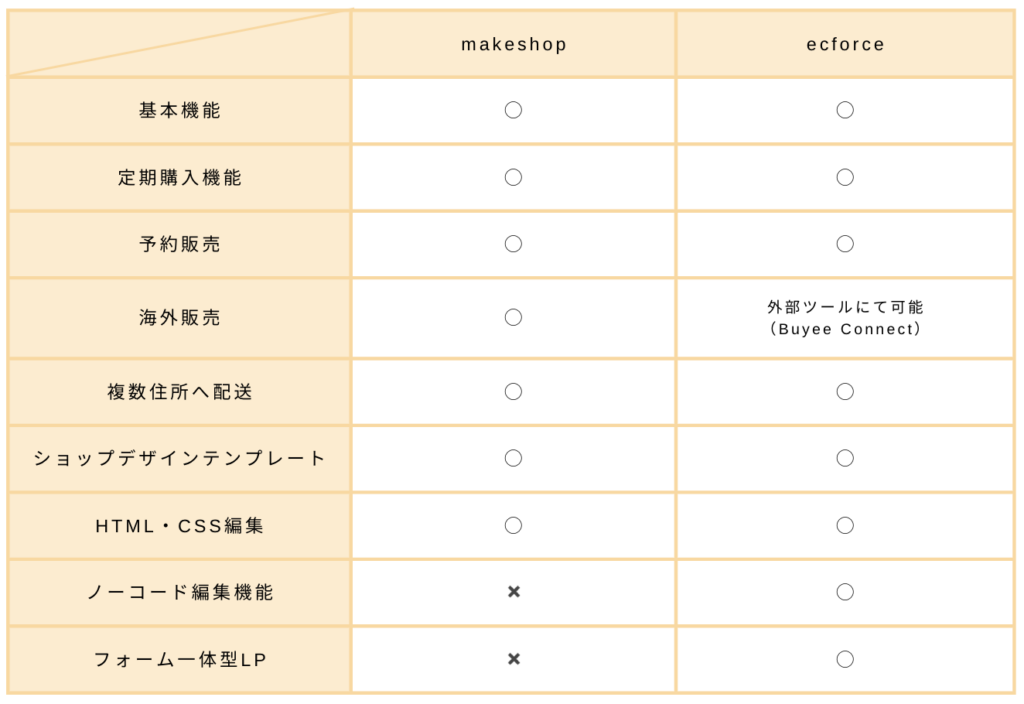The height and width of the screenshot is (704, 1024).
Task: Click the diagonal-line corner header cell
Action: (180, 44)
